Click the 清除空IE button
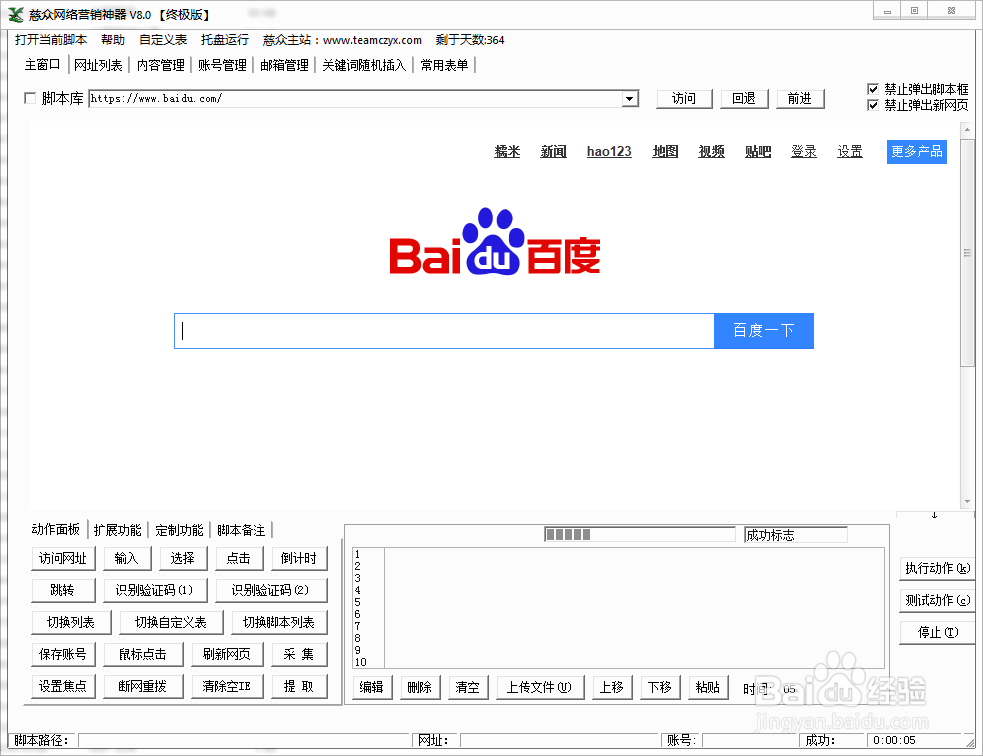The height and width of the screenshot is (756, 983). pos(227,686)
